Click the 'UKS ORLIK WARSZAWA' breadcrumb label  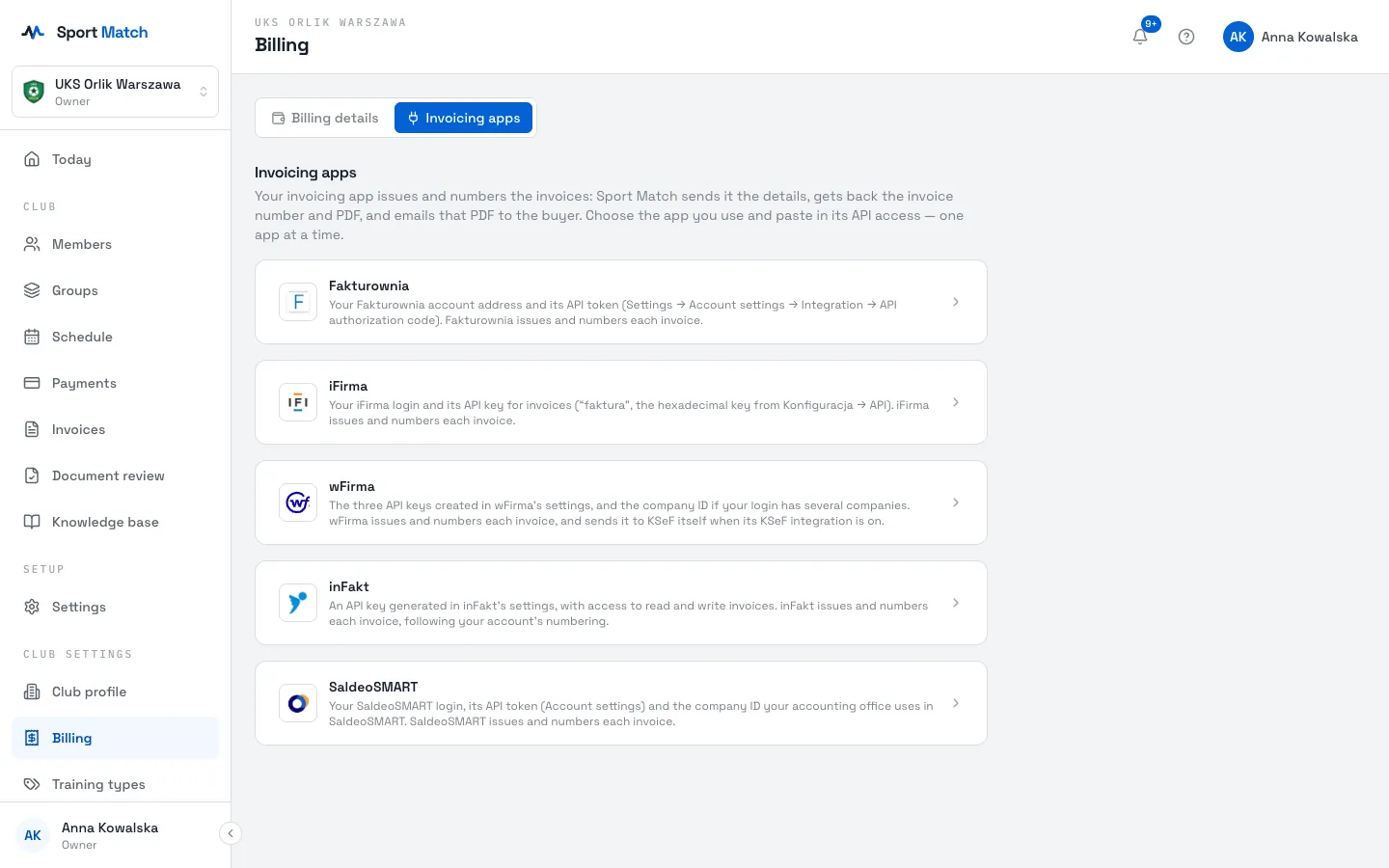[x=330, y=22]
